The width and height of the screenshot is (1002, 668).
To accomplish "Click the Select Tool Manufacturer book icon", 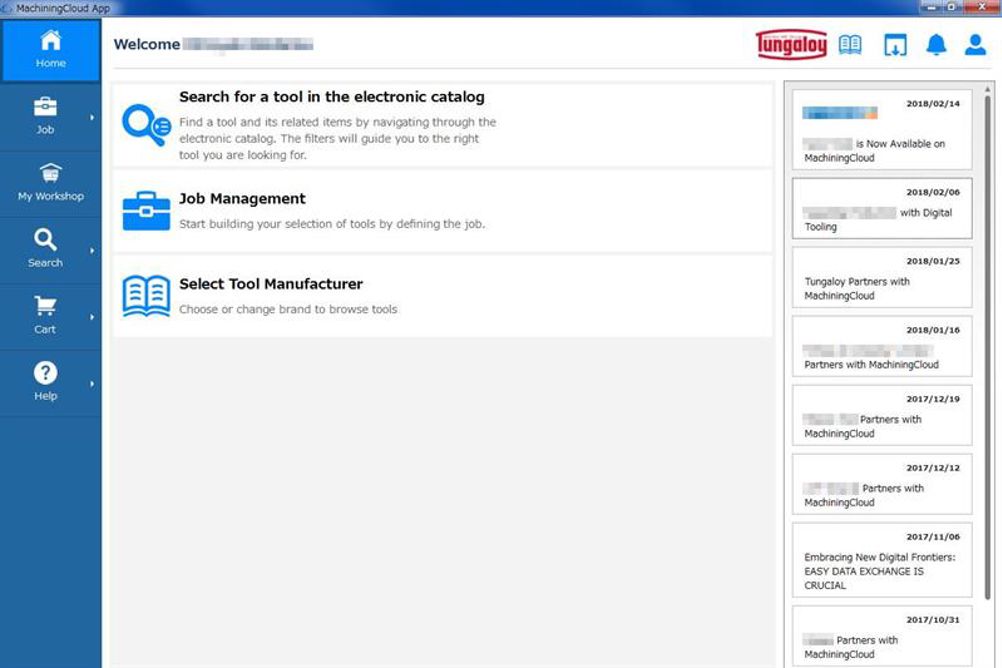I will [x=146, y=296].
